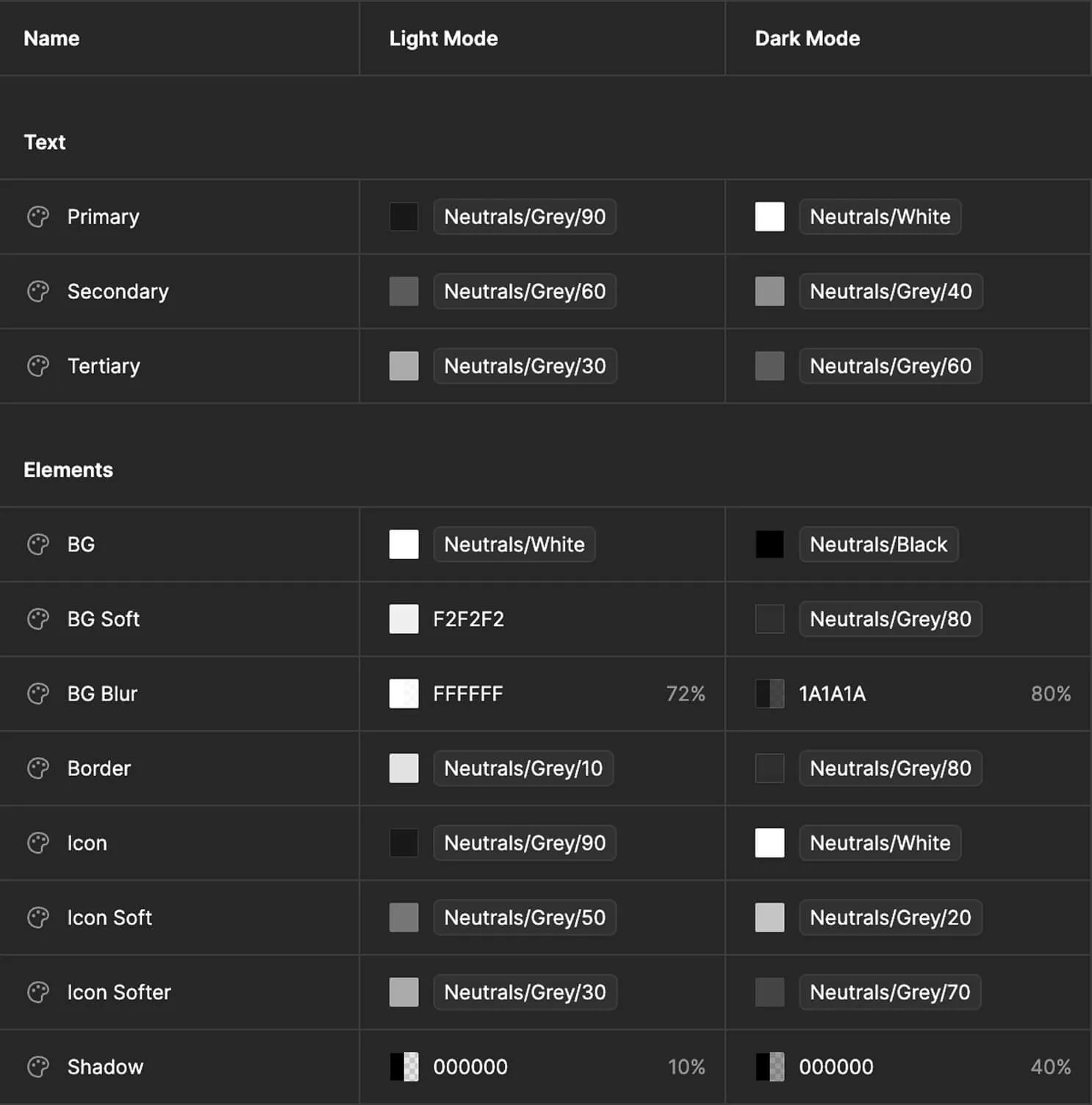This screenshot has height=1105, width=1092.
Task: Click the palette icon beside BG
Action: (x=37, y=544)
